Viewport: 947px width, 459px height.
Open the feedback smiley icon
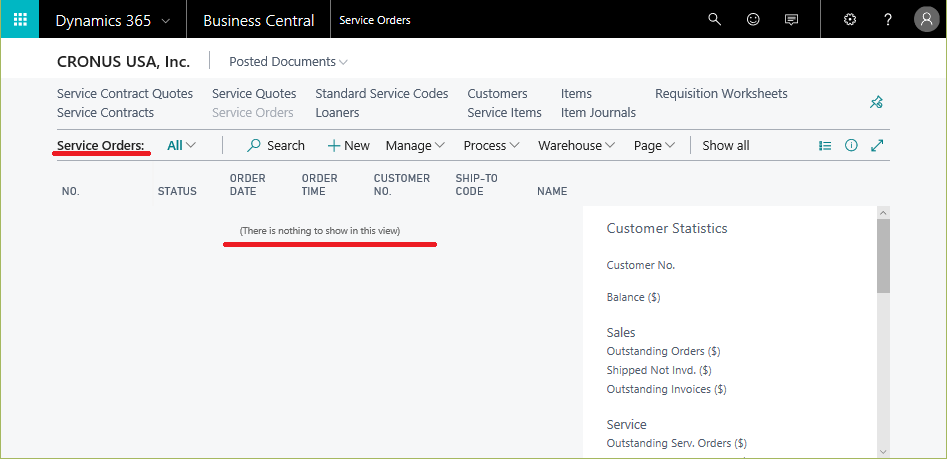[x=753, y=19]
